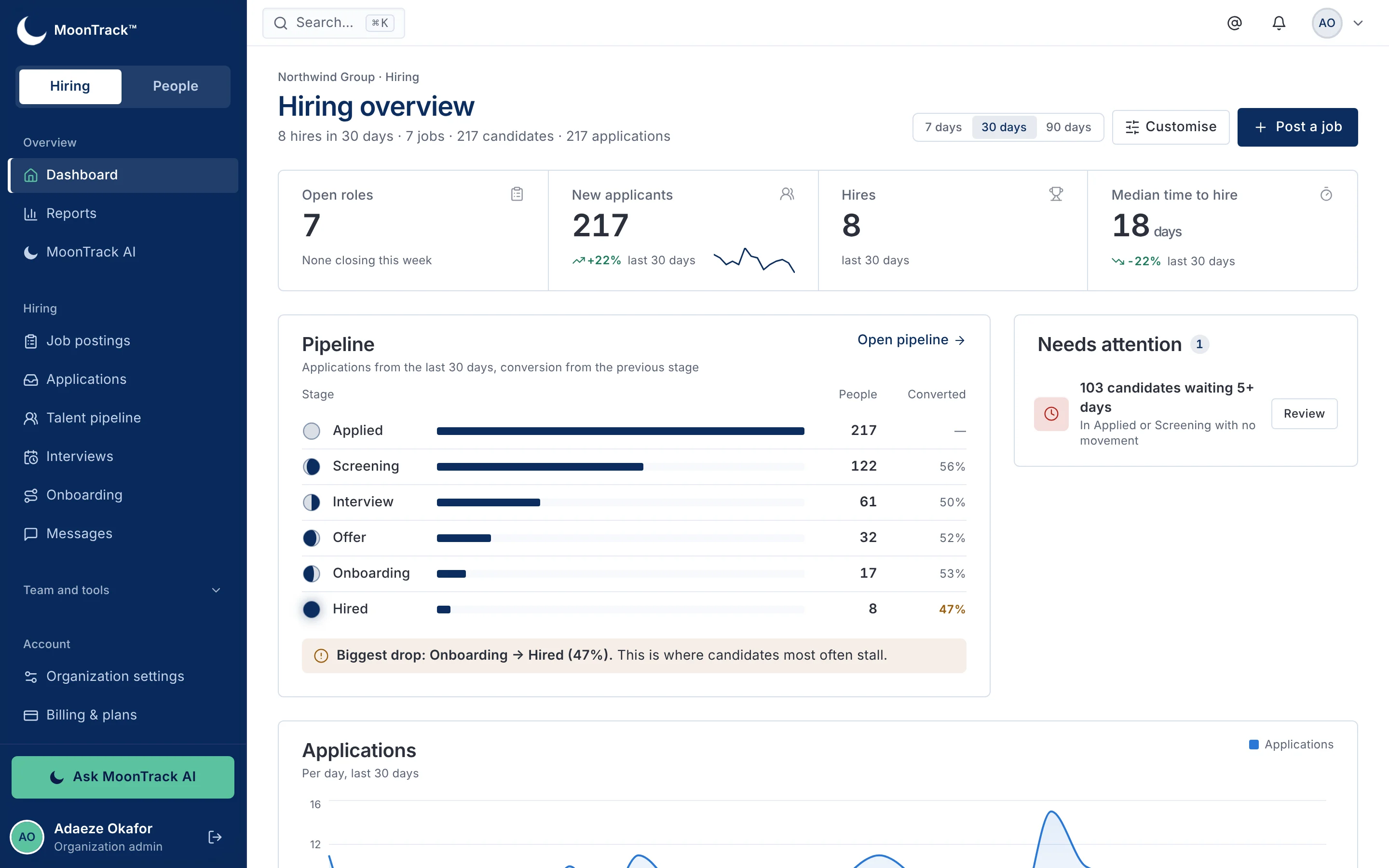Click the Applied progress bar
The image size is (1389, 868).
620,431
